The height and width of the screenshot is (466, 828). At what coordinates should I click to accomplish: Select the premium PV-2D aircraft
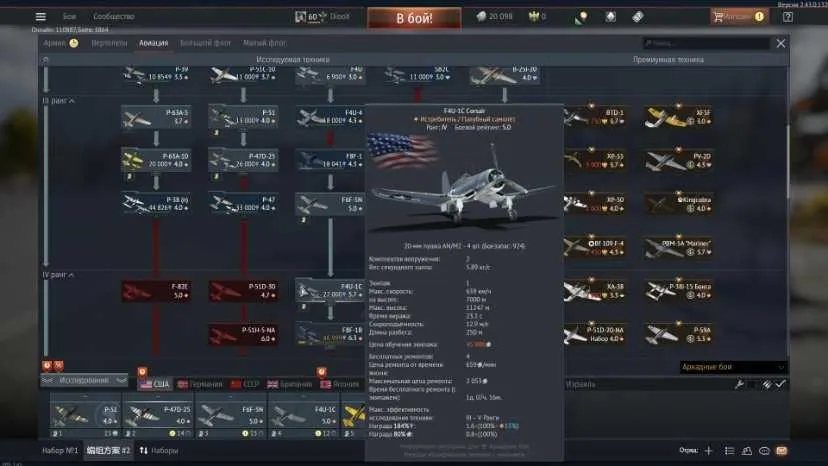pyautogui.click(x=679, y=161)
